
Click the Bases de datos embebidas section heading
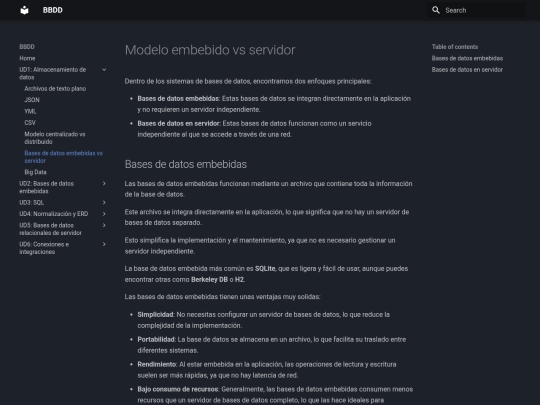(186, 164)
